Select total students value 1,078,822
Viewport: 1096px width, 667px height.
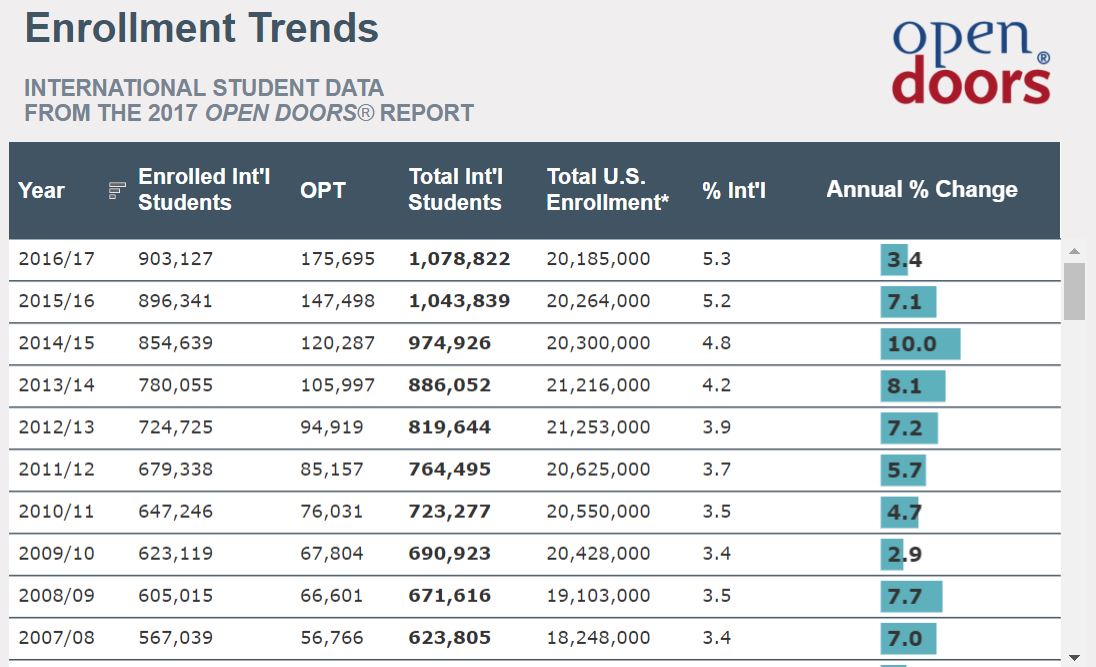[x=459, y=259]
